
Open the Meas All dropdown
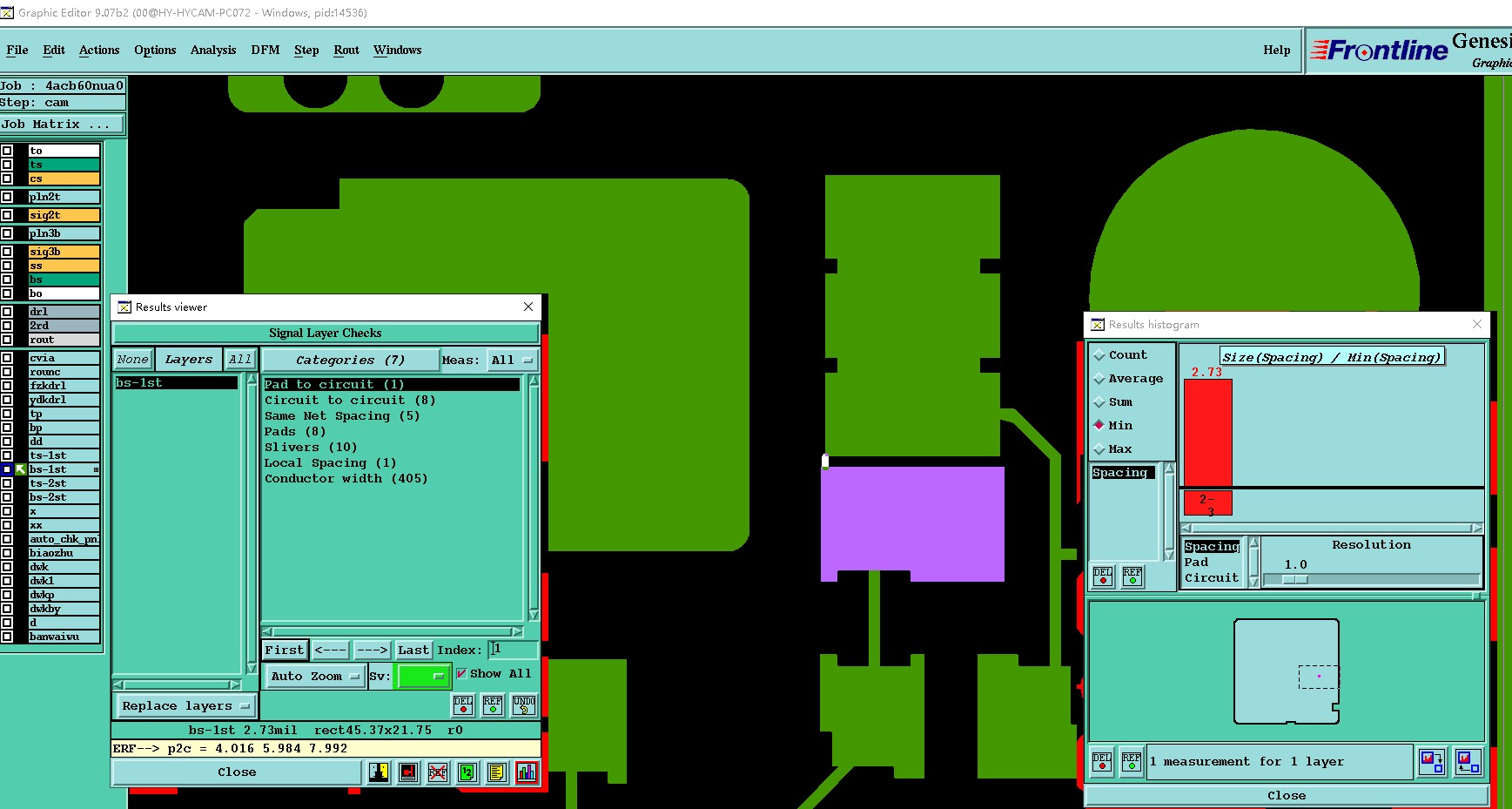[x=513, y=360]
